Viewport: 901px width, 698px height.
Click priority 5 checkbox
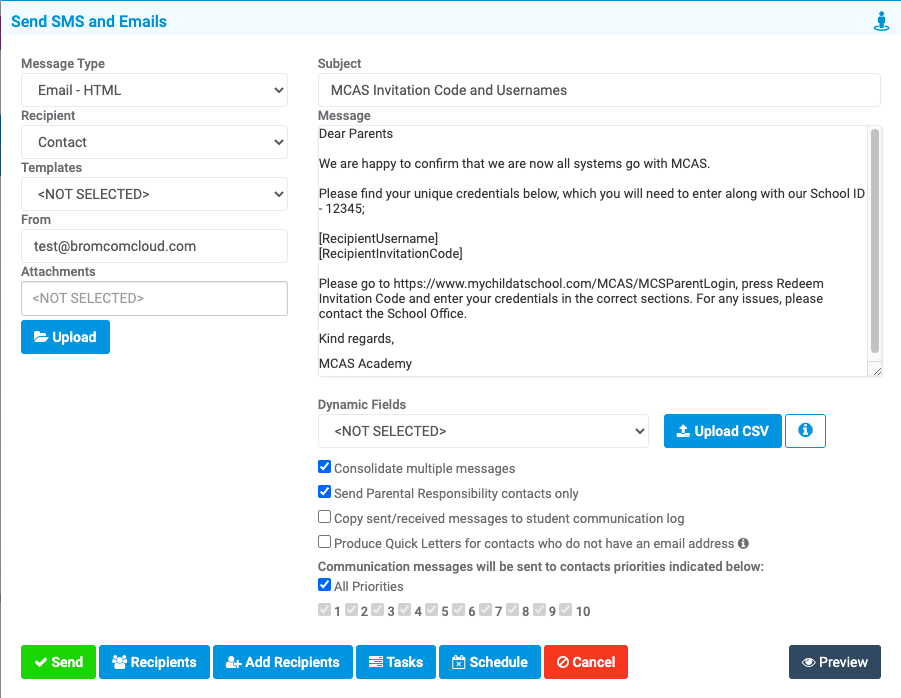pos(432,610)
